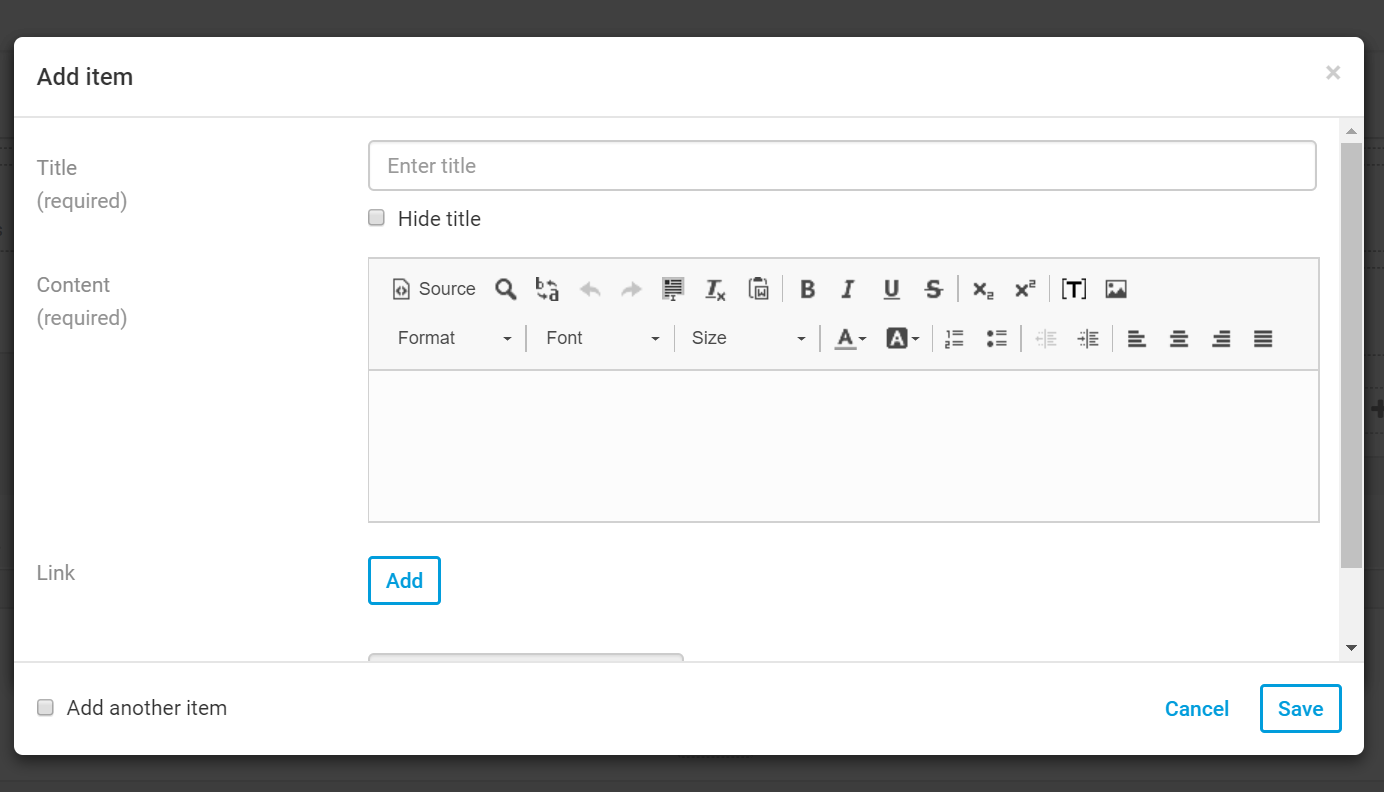
Task: Click the superscript icon
Action: (x=1025, y=289)
